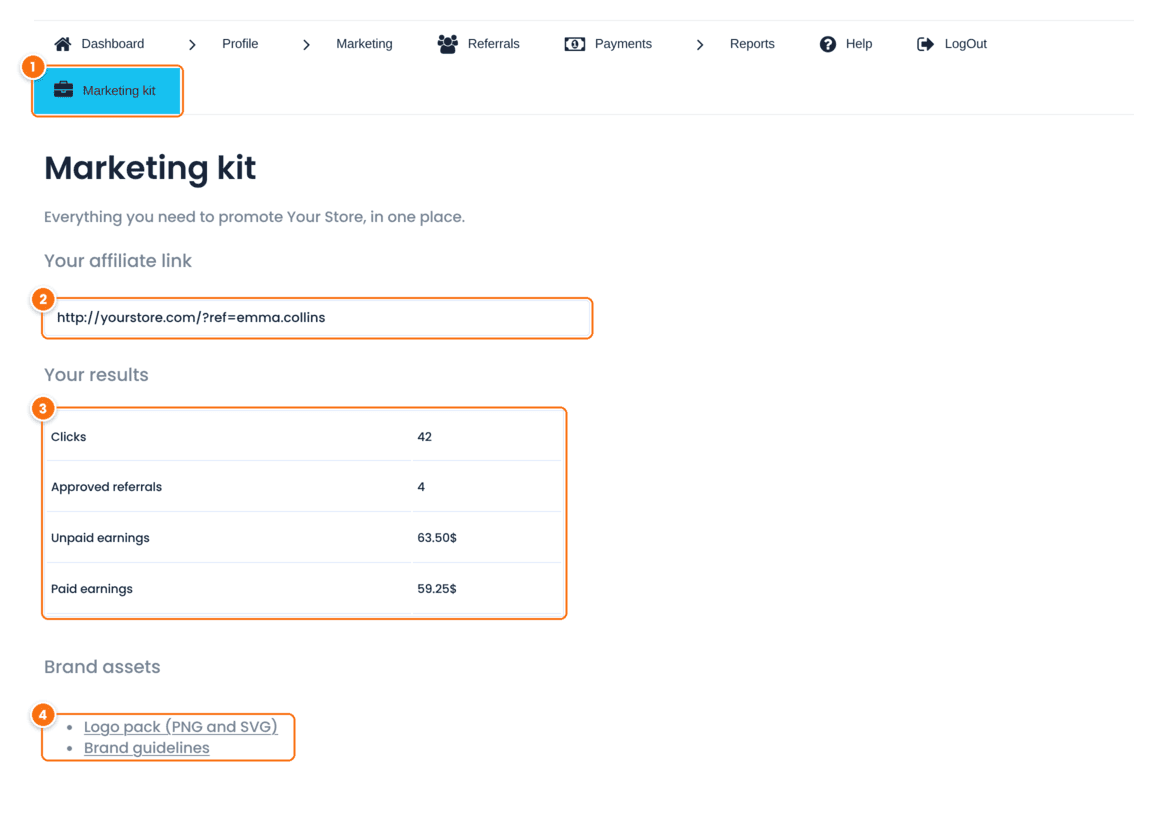Open the Brand guidelines link
The height and width of the screenshot is (832, 1168).
click(147, 748)
